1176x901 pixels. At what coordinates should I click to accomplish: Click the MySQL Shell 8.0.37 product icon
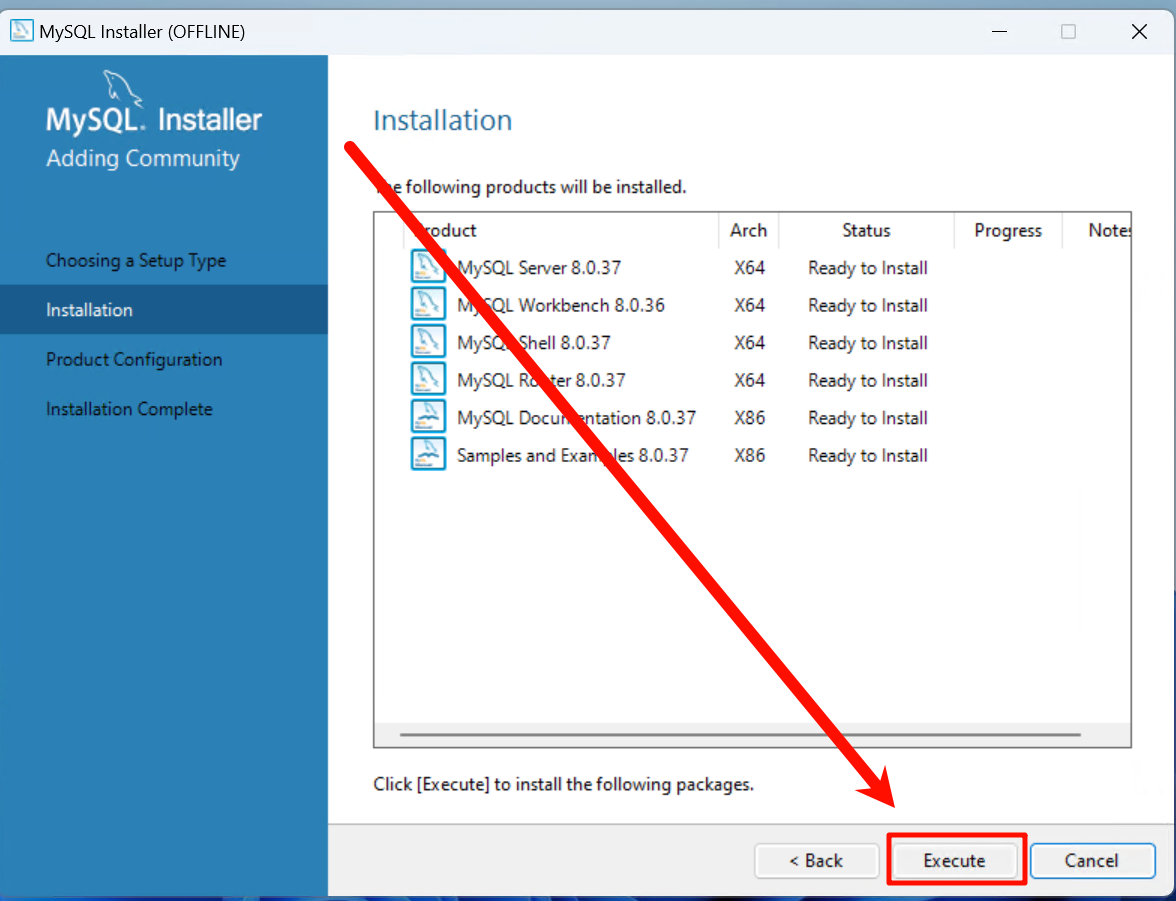click(x=428, y=341)
